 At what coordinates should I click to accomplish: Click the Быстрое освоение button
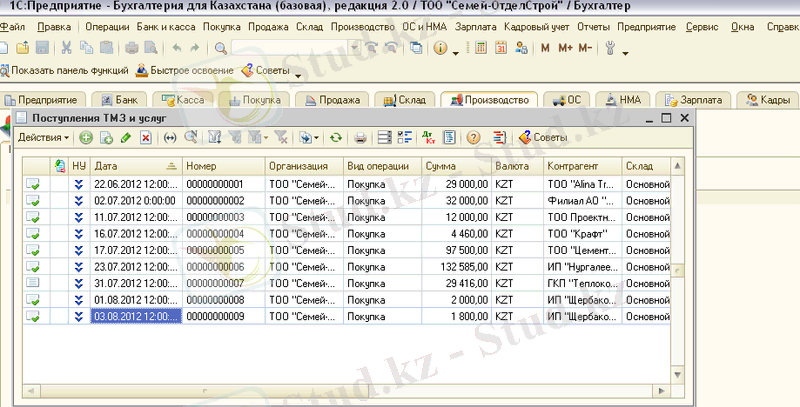(x=184, y=71)
